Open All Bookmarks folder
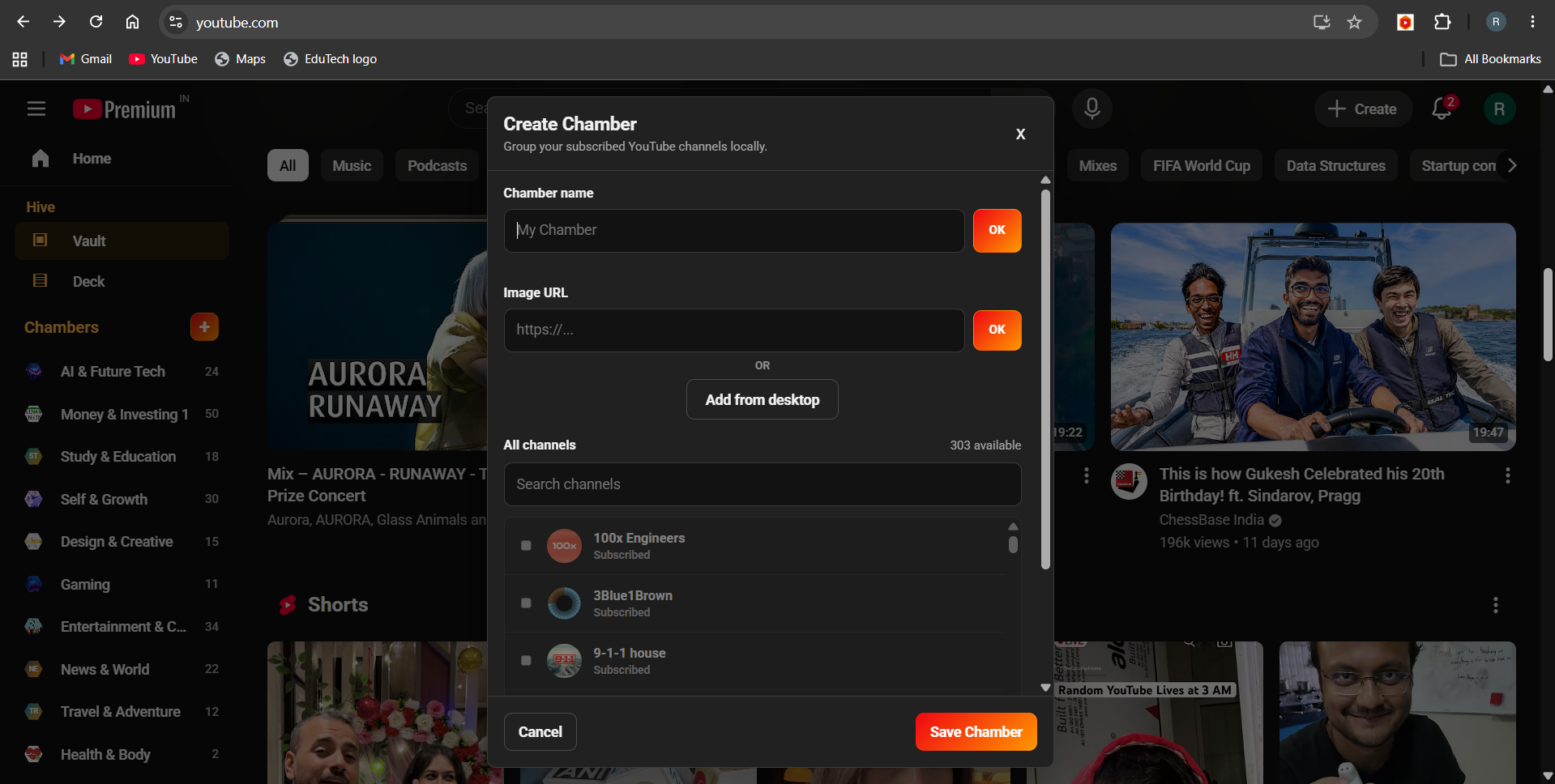 (x=1490, y=59)
